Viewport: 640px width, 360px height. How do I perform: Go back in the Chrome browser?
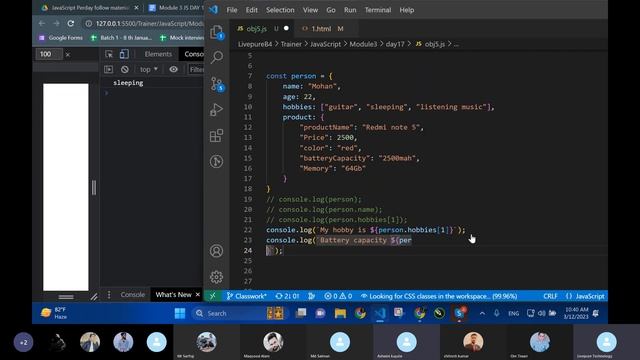(42, 23)
